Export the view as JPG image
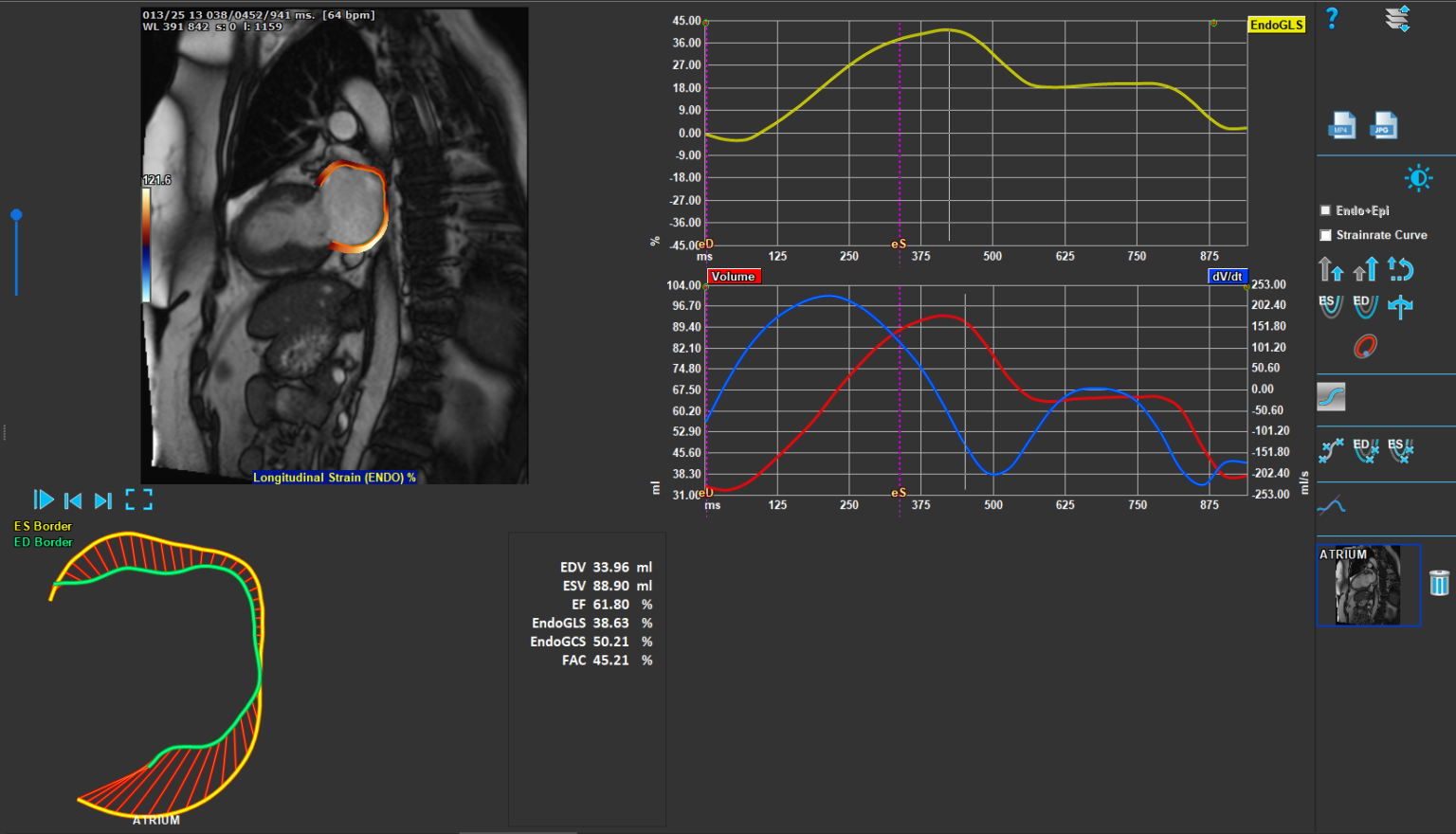Viewport: 1456px width, 834px height. point(1383,126)
